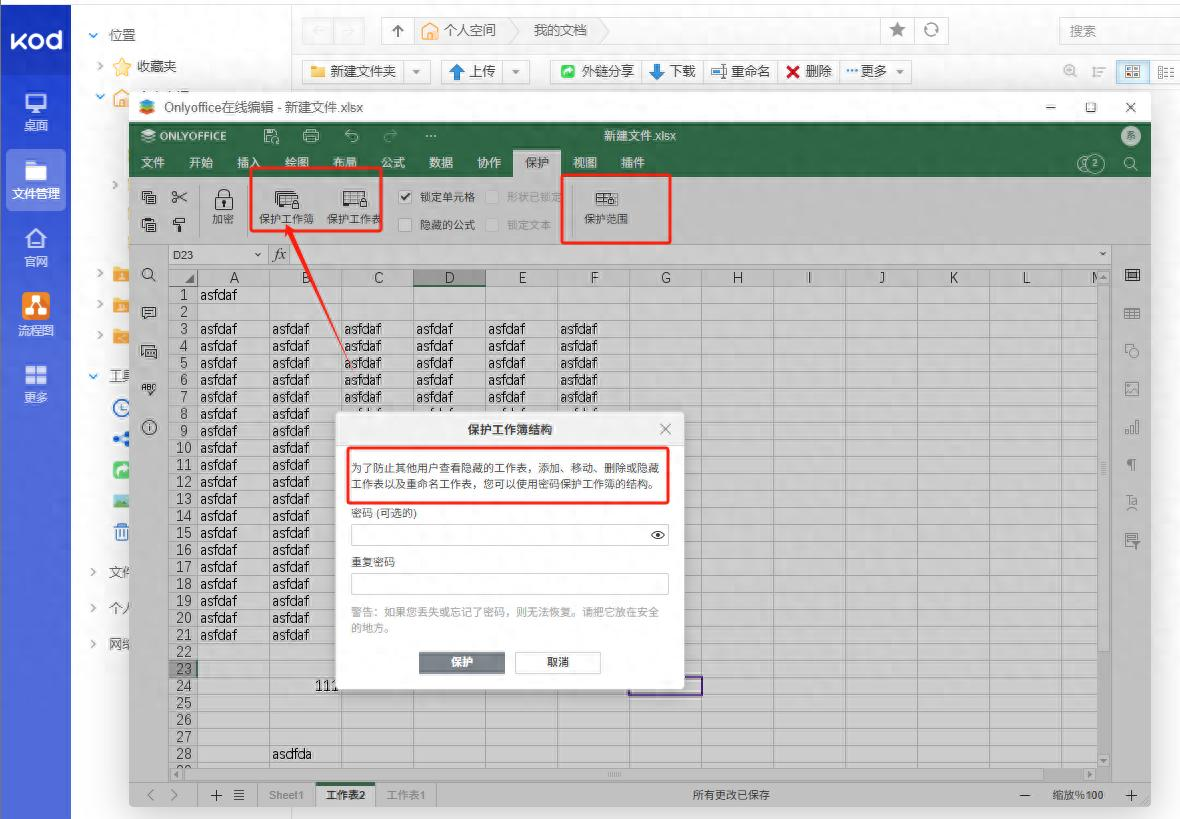The width and height of the screenshot is (1180, 819).
Task: Open the about info icon in left panel
Action: point(149,428)
